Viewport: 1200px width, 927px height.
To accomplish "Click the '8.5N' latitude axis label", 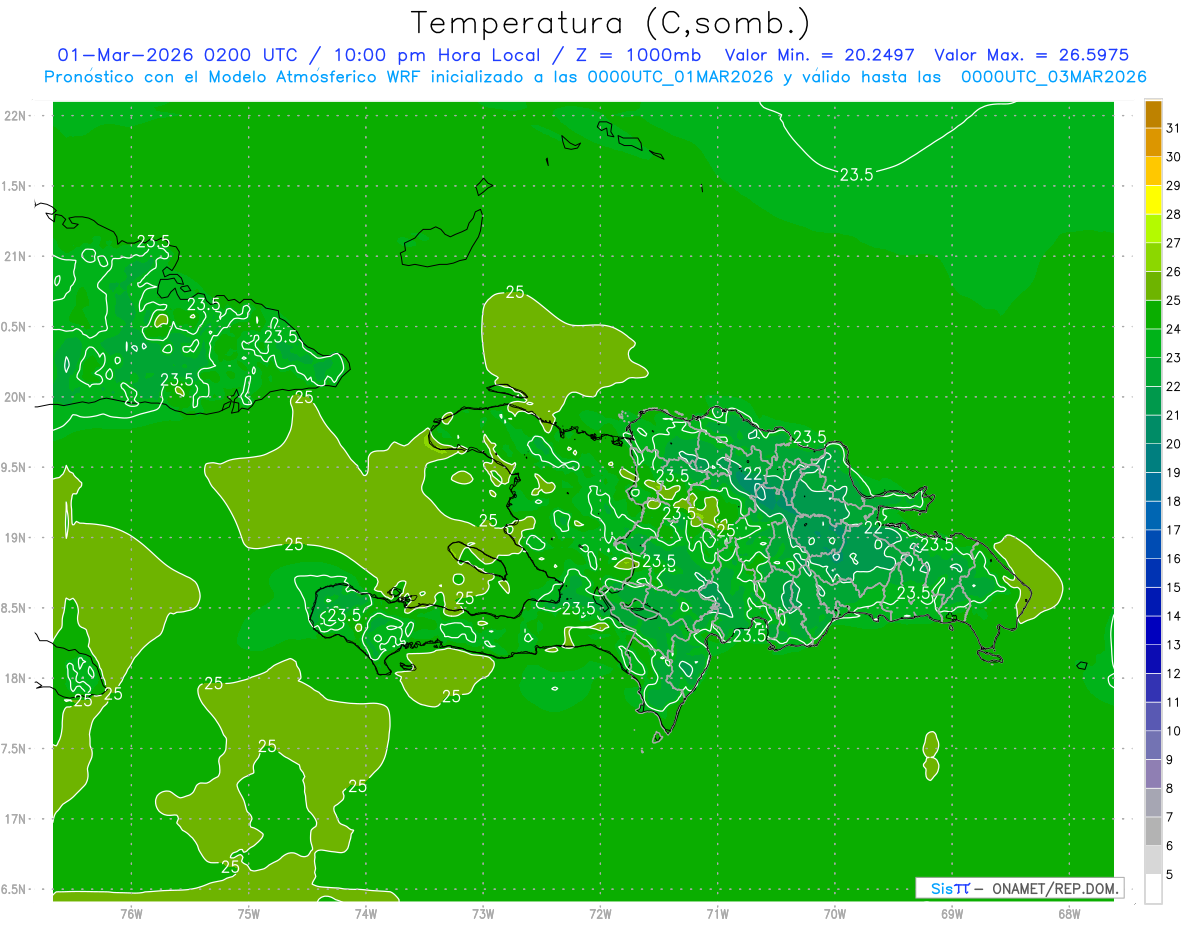I will [14, 608].
